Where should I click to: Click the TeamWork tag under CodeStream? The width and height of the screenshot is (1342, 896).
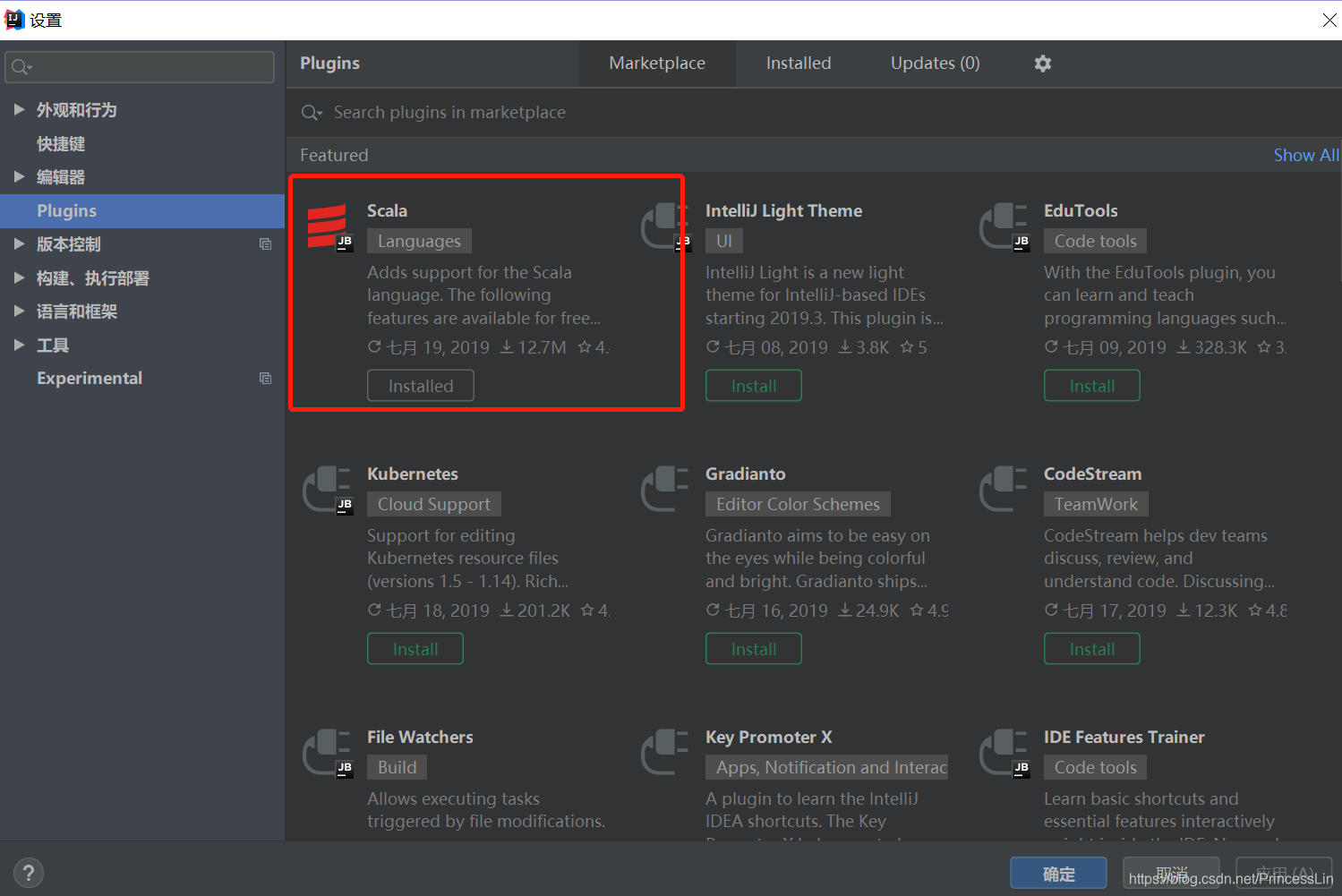point(1096,504)
